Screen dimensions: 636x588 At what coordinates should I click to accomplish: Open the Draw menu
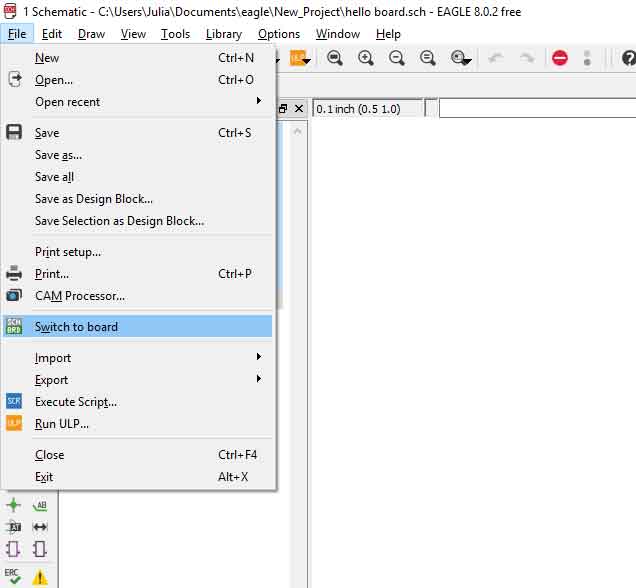tap(91, 34)
